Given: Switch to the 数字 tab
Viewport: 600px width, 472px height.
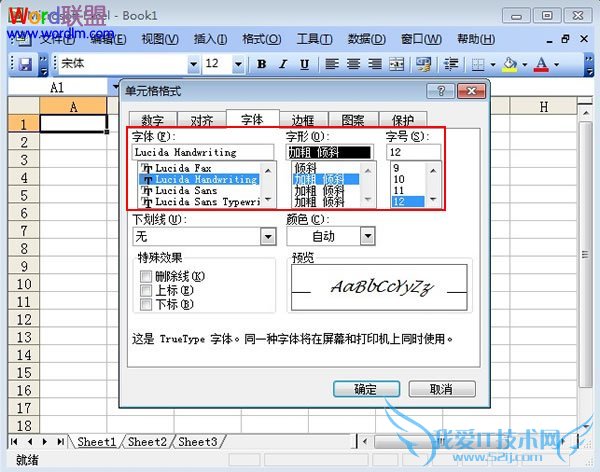Looking at the screenshot, I should coord(153,120).
